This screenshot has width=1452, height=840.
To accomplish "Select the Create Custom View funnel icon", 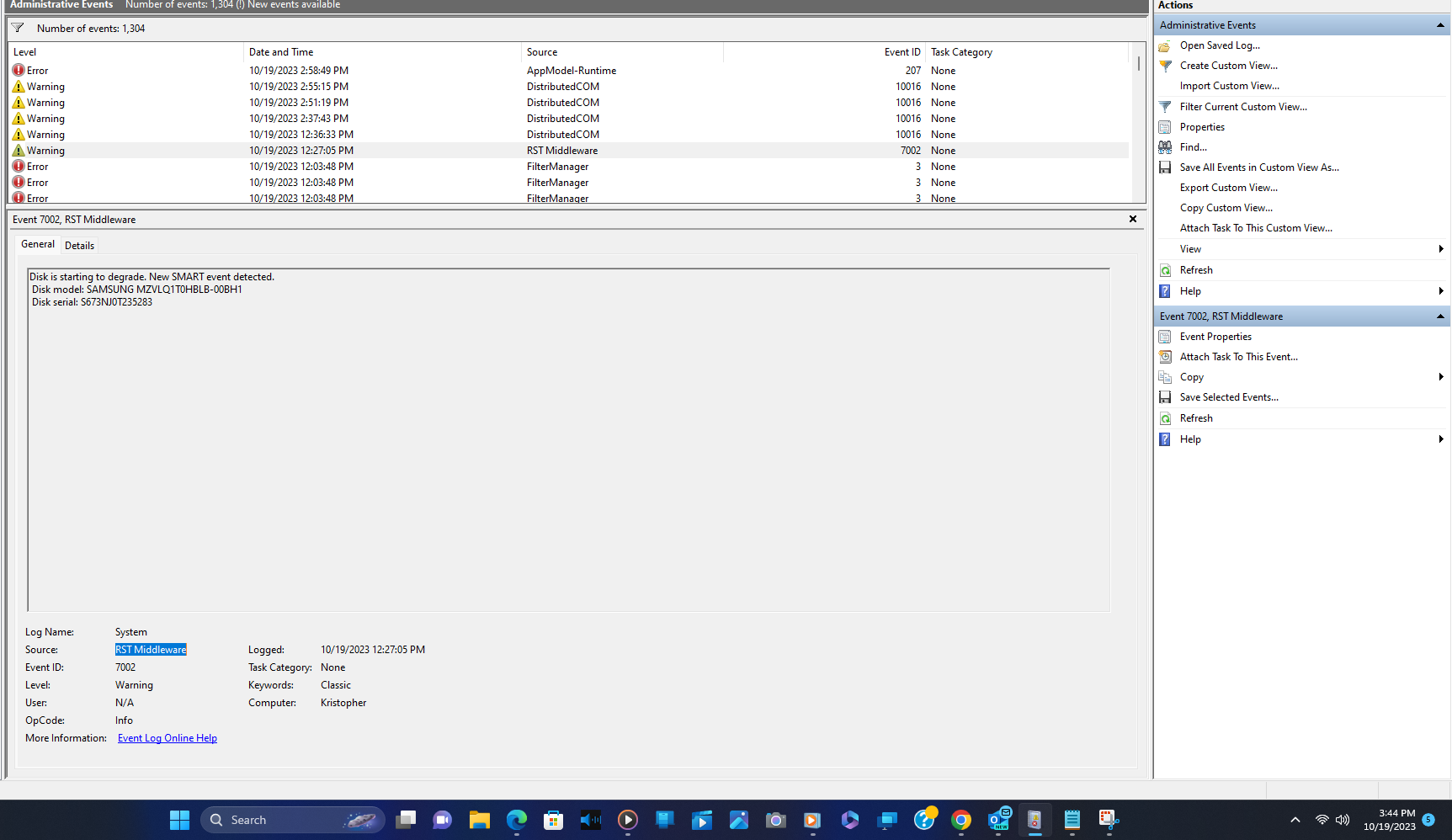I will (1165, 66).
